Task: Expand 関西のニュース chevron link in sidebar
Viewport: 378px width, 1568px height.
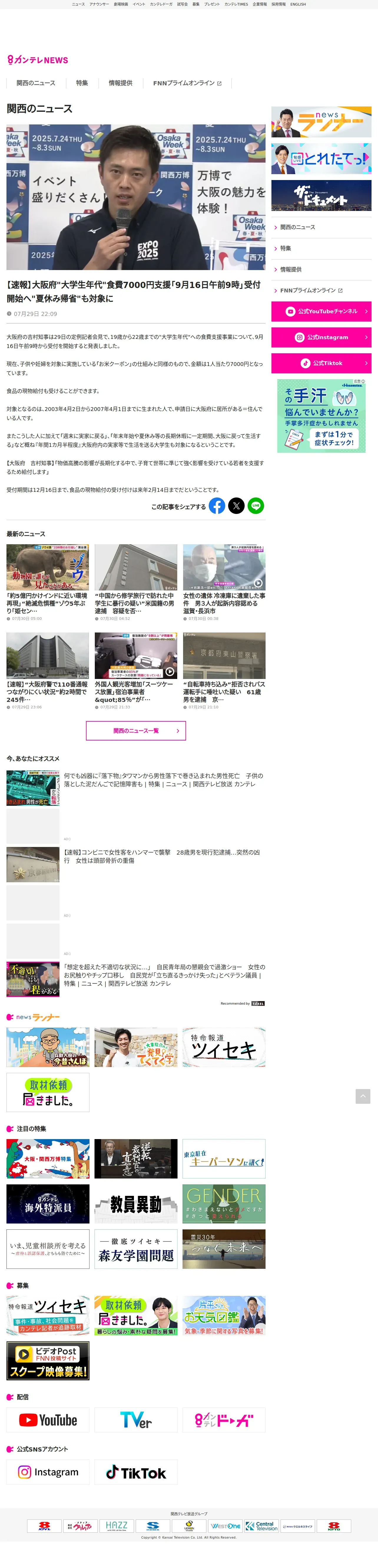Action: 321,227
